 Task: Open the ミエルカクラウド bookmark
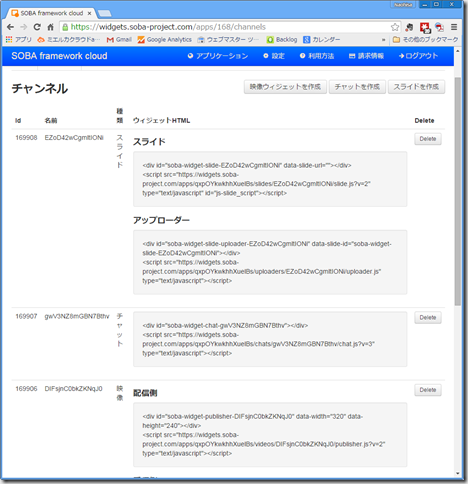68,40
